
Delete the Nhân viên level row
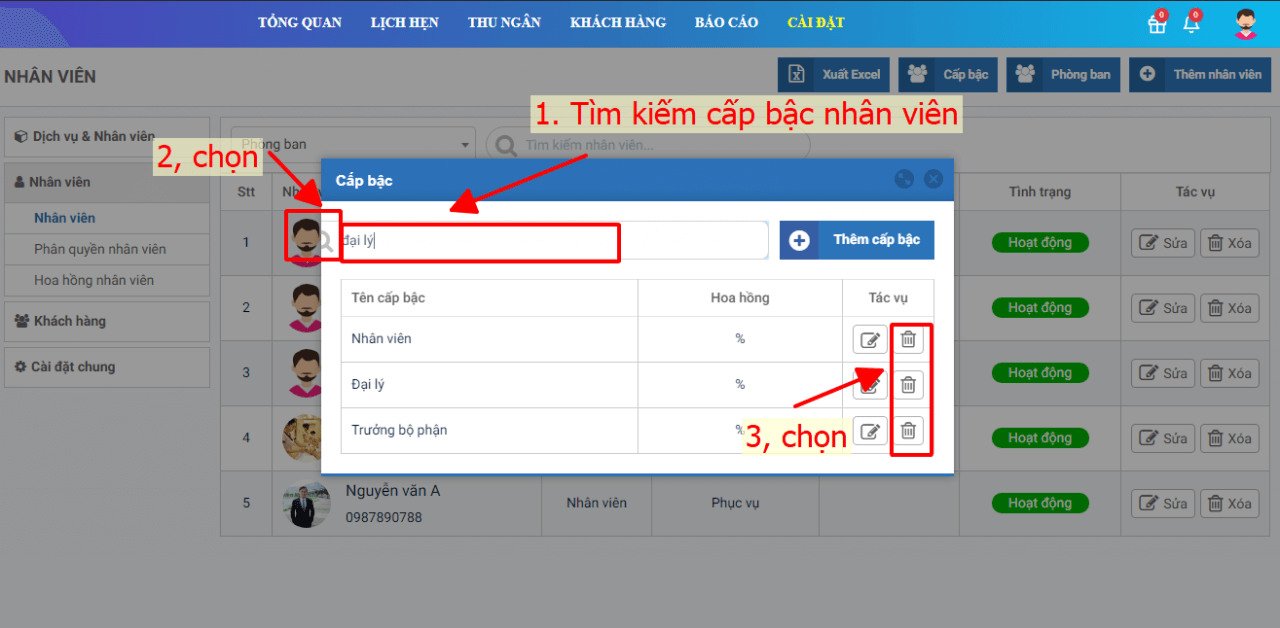coord(908,339)
